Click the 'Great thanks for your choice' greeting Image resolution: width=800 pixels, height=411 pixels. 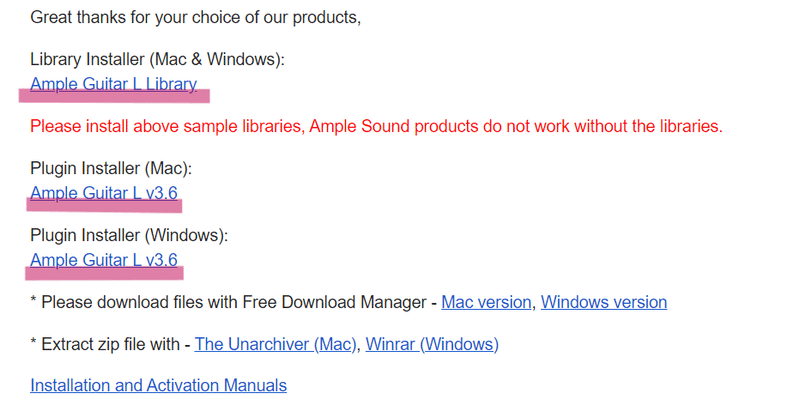(195, 17)
